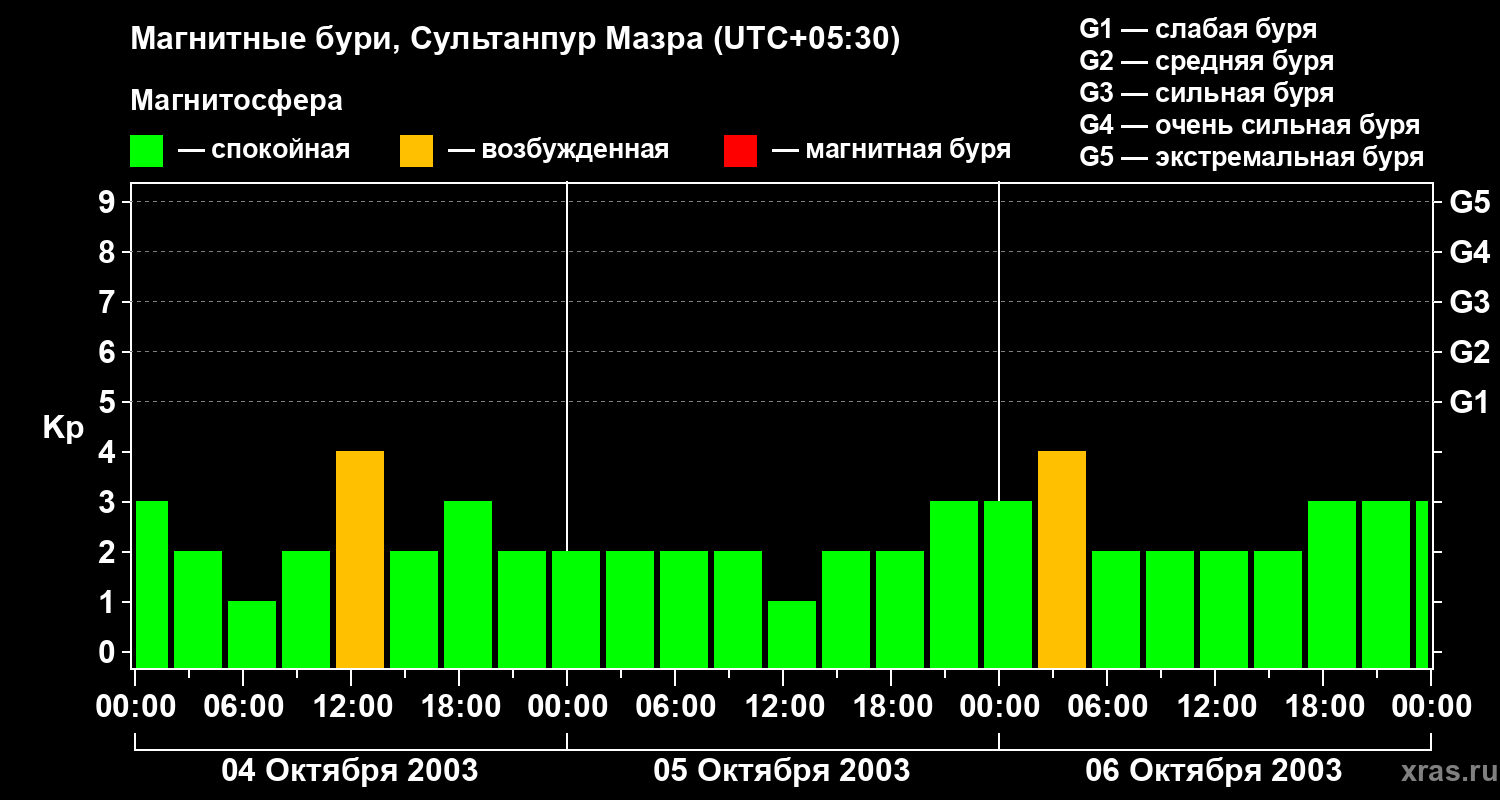Click the 18:00 time label for 04 Октября
This screenshot has width=1500, height=800.
[x=459, y=707]
